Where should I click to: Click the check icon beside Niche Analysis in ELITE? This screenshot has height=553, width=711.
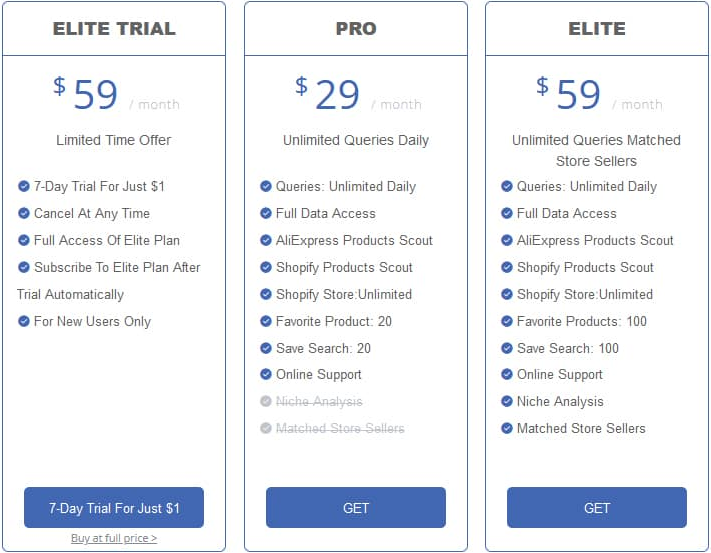tap(506, 401)
